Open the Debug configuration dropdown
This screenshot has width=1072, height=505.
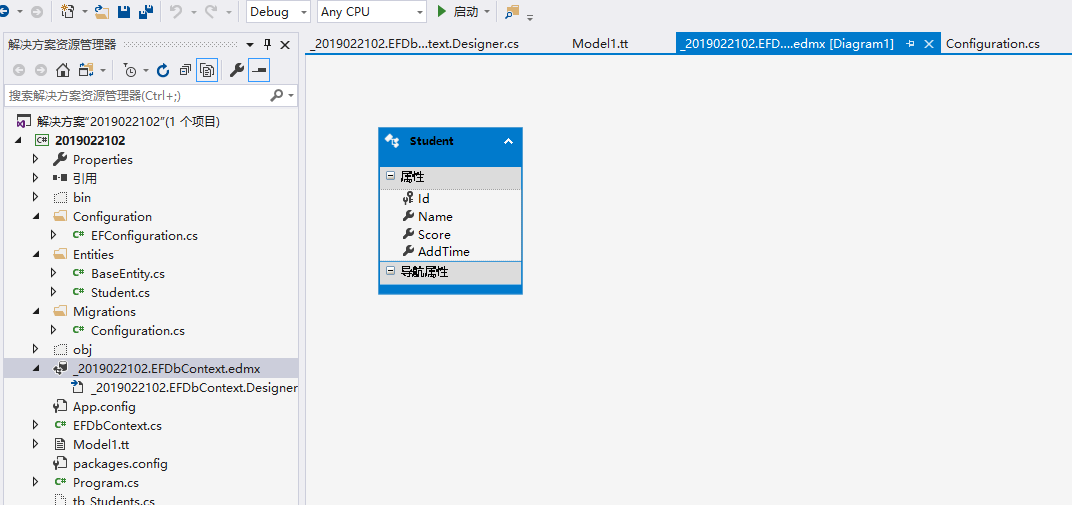[x=278, y=12]
